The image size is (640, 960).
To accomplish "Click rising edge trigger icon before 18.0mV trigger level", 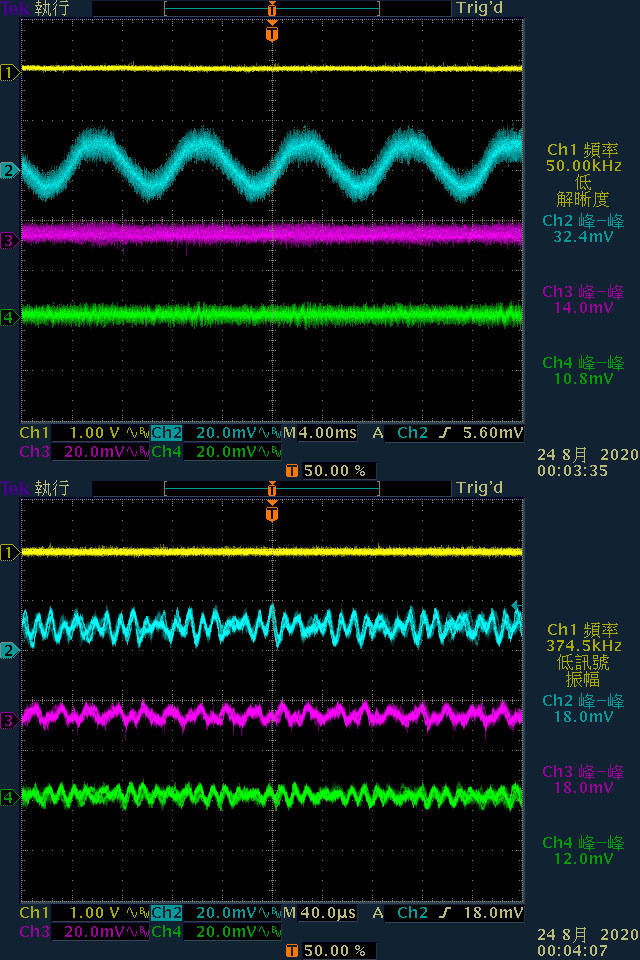I will (x=445, y=913).
